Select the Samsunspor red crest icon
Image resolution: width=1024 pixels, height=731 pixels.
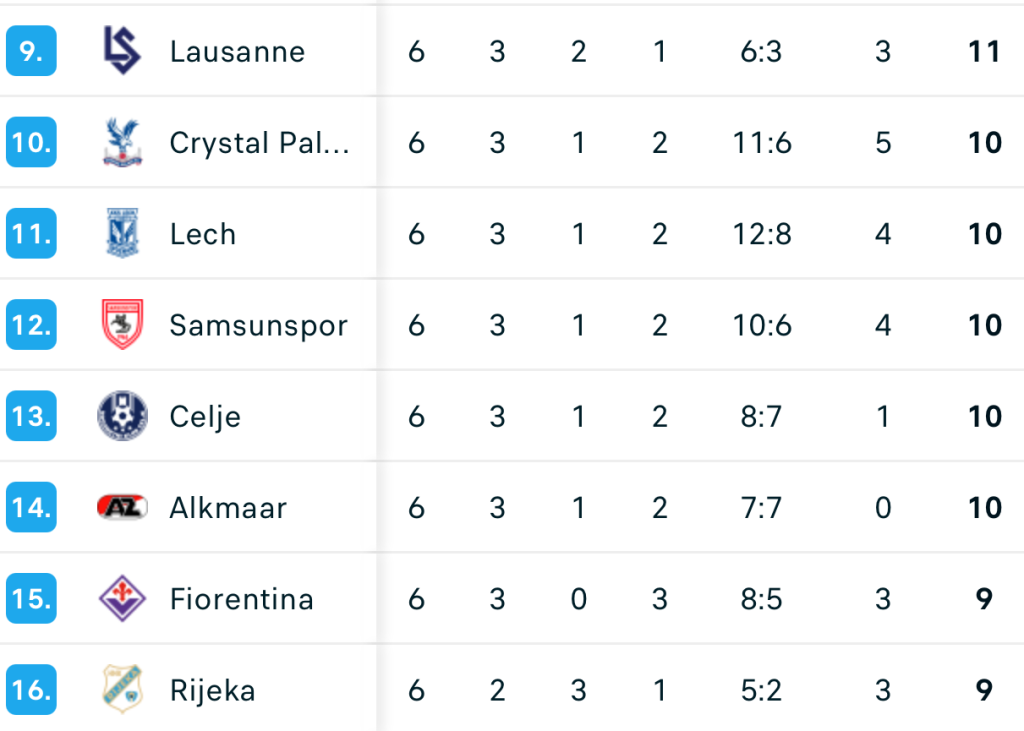(122, 325)
